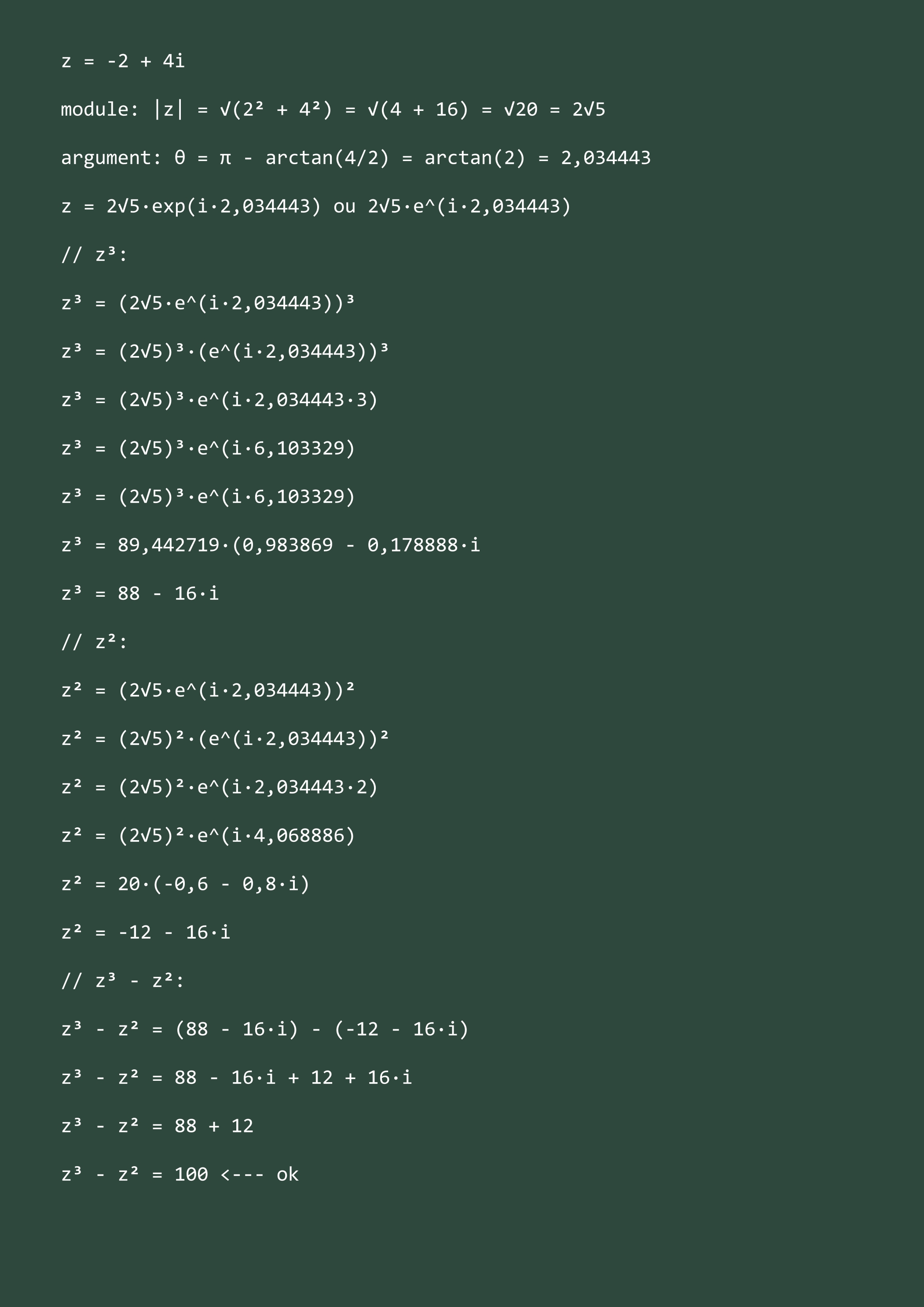Click the '// z³ - z²:' comment heading

[123, 980]
